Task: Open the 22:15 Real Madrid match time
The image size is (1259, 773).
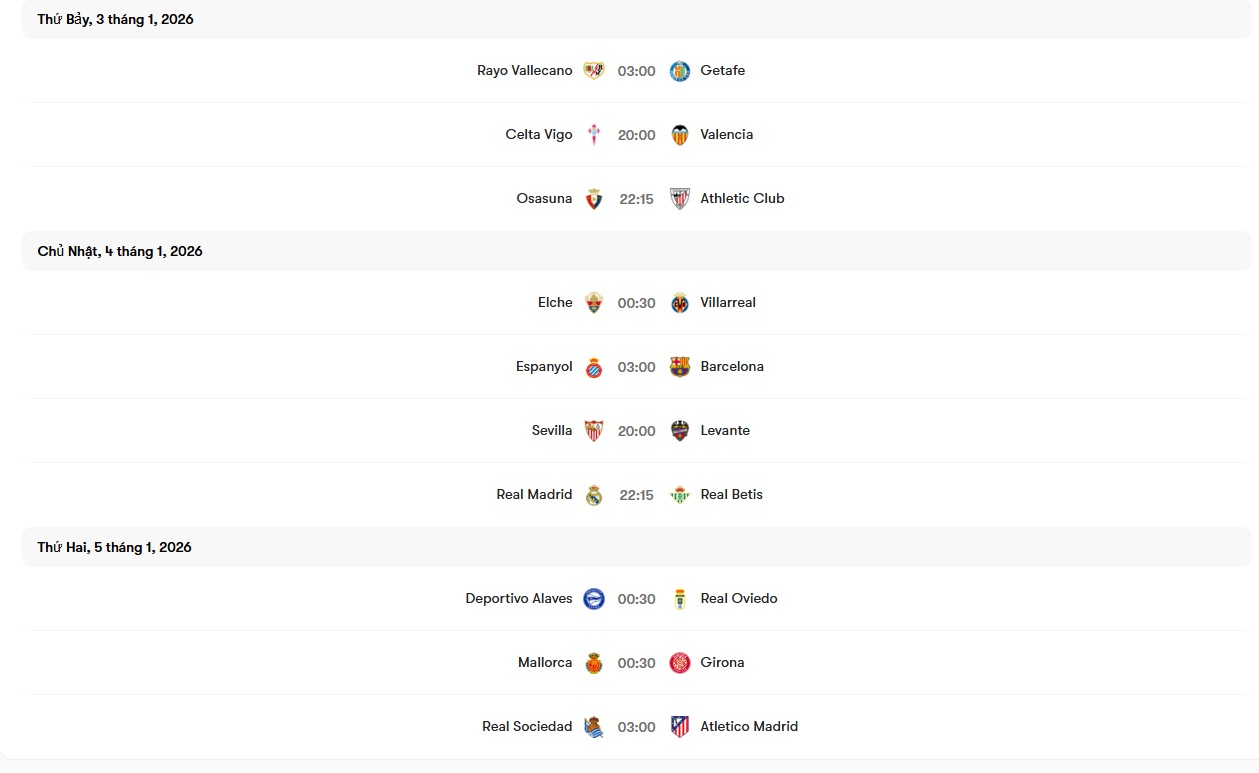Action: 637,495
